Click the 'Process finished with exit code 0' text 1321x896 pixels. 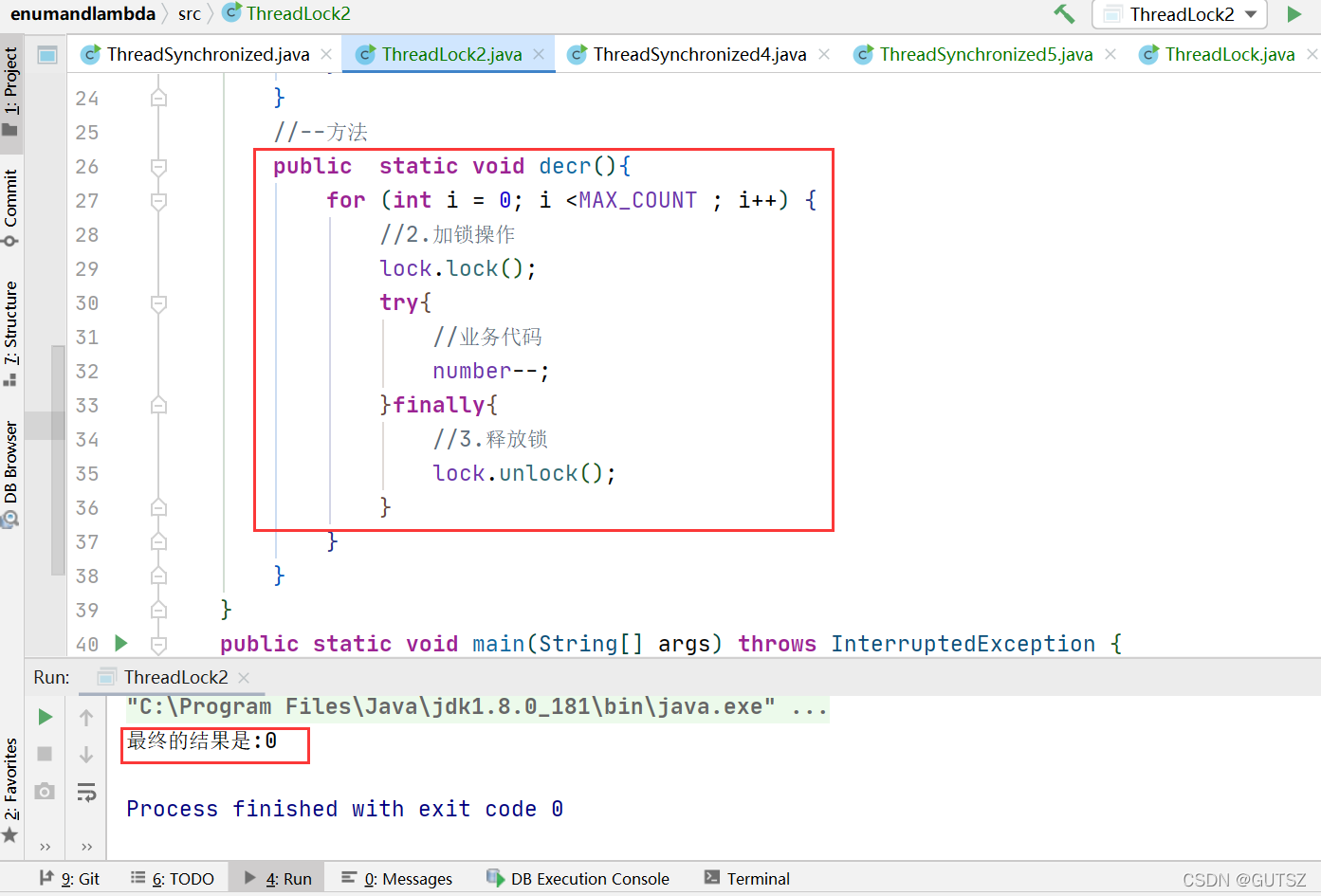[x=345, y=809]
